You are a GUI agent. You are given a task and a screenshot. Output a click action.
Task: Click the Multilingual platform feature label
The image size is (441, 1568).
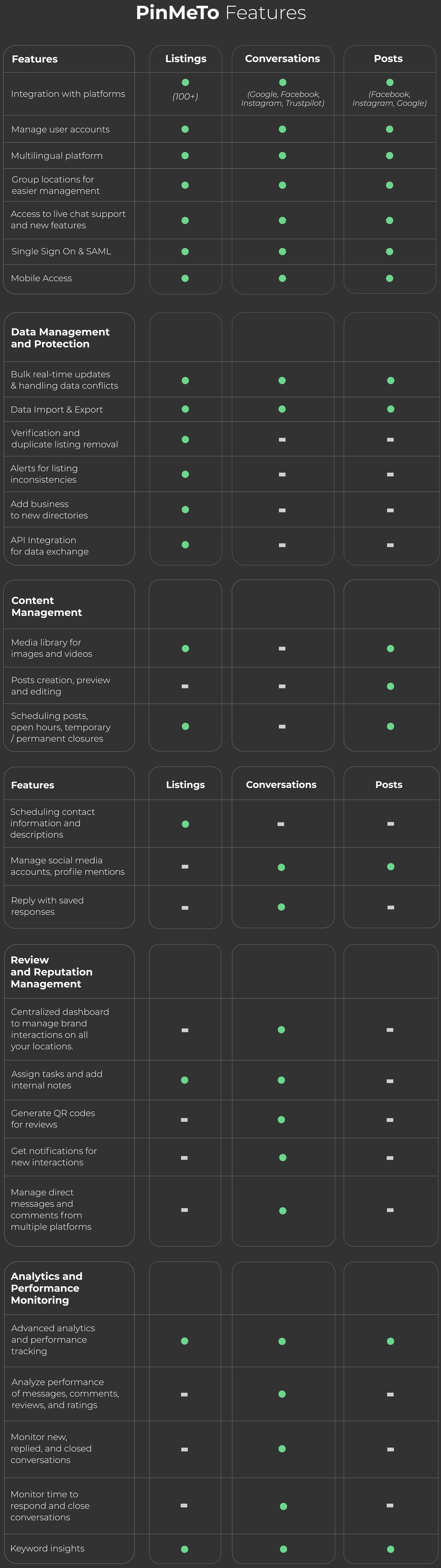tap(57, 156)
